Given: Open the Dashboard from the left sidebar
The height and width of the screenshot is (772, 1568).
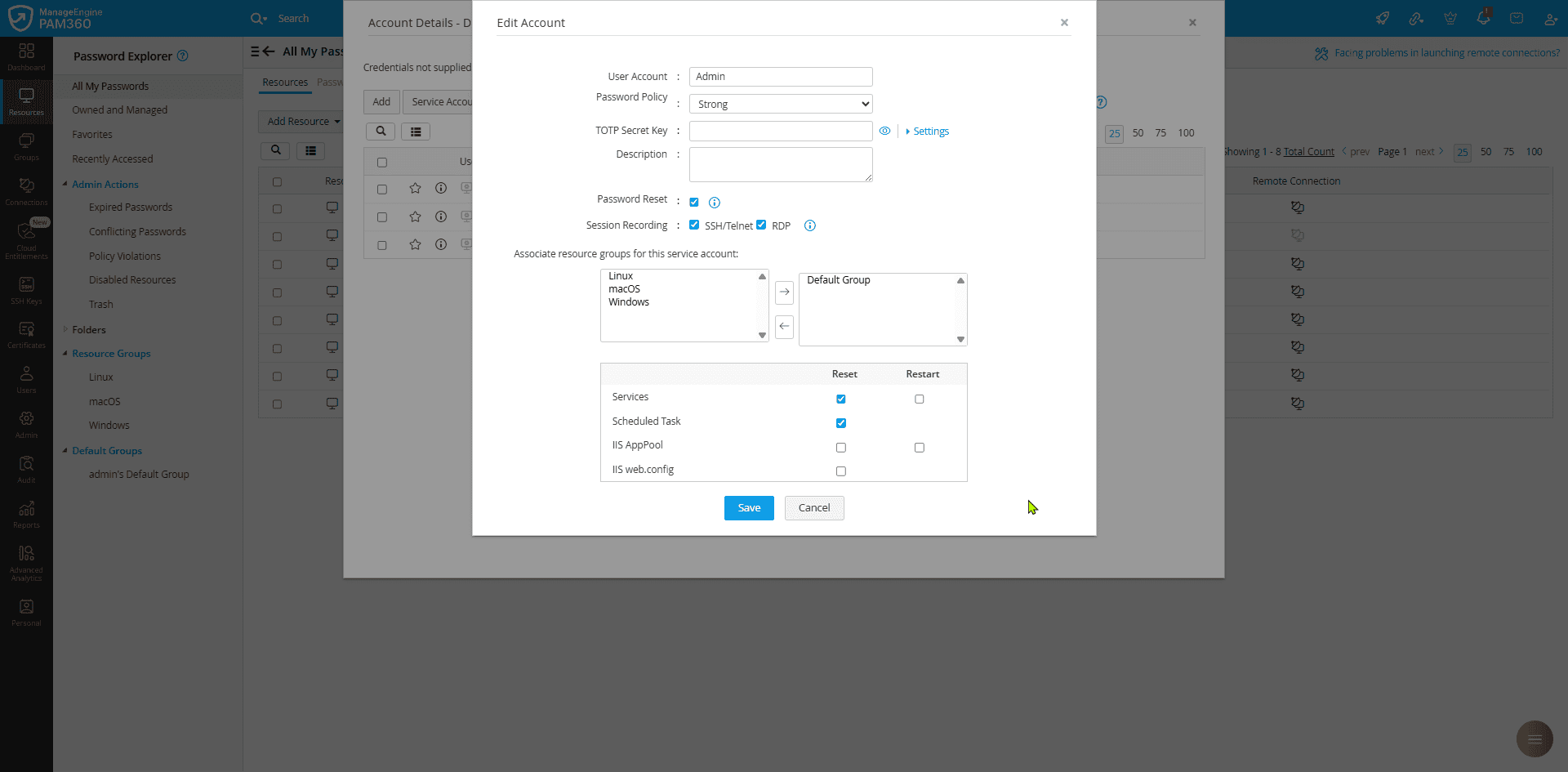Looking at the screenshot, I should pyautogui.click(x=26, y=56).
